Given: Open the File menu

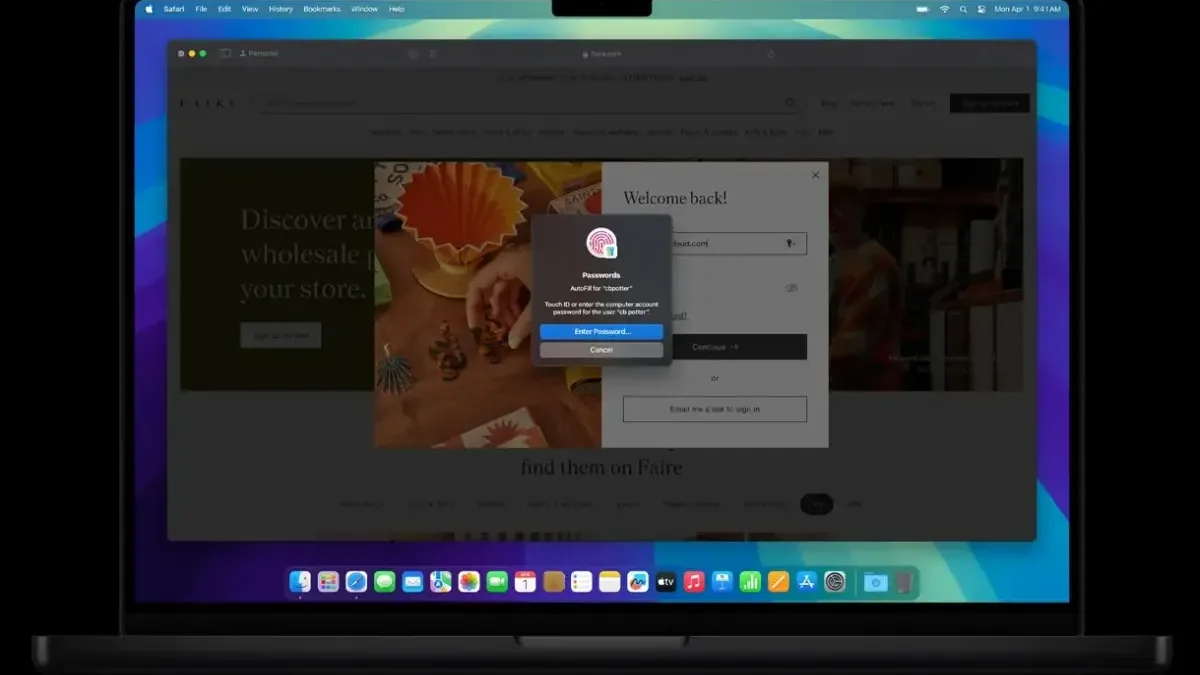Looking at the screenshot, I should 201,9.
